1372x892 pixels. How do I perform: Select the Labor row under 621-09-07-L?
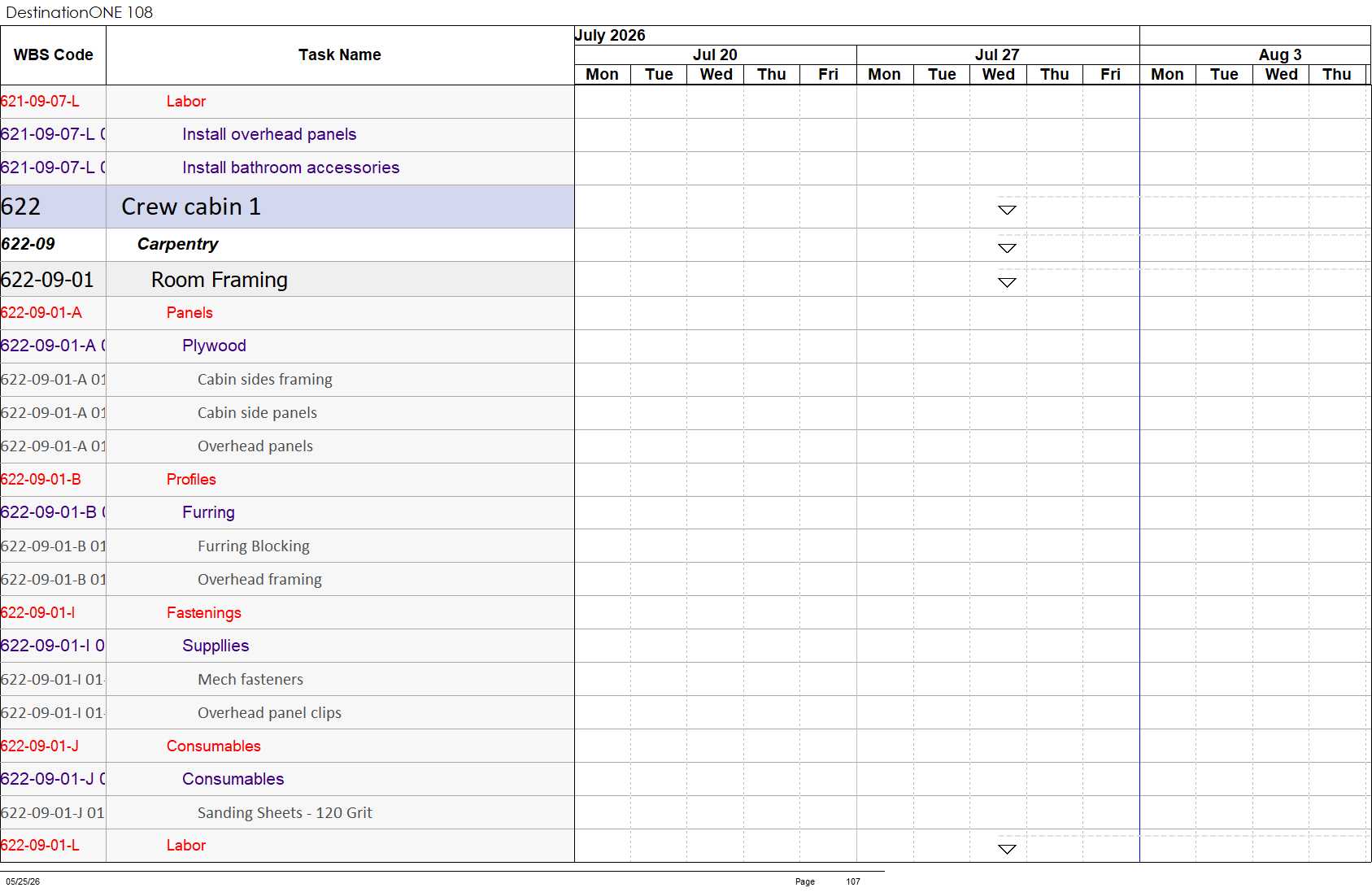coord(287,102)
